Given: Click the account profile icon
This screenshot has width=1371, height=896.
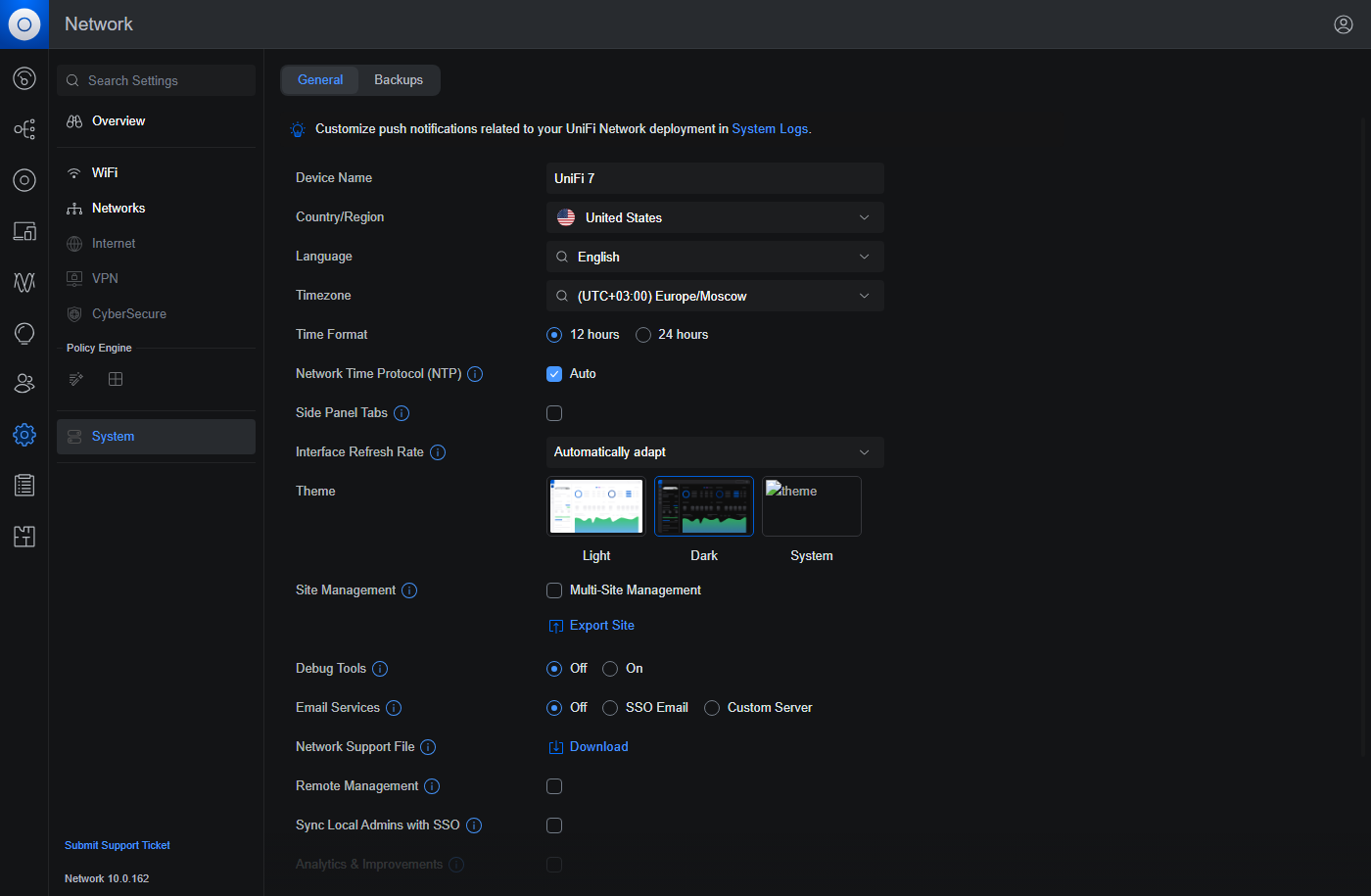Looking at the screenshot, I should (x=1344, y=24).
